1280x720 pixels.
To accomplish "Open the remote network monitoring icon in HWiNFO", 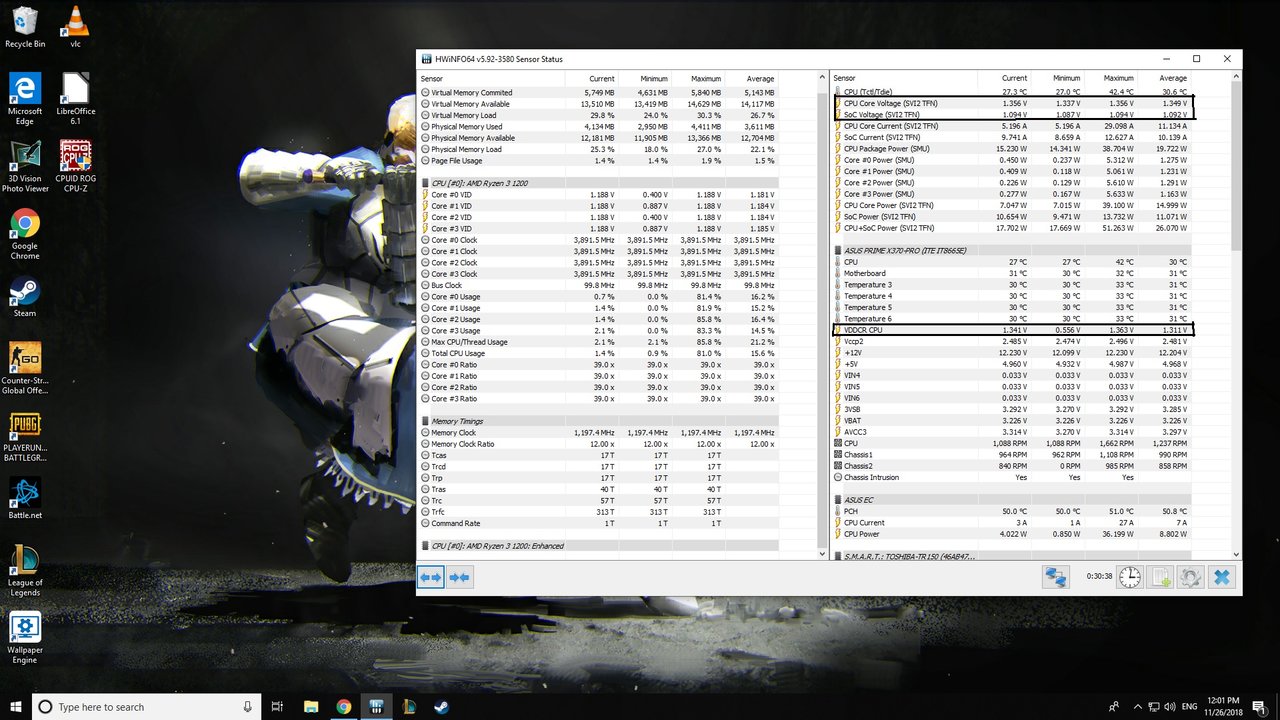I will tap(1056, 577).
